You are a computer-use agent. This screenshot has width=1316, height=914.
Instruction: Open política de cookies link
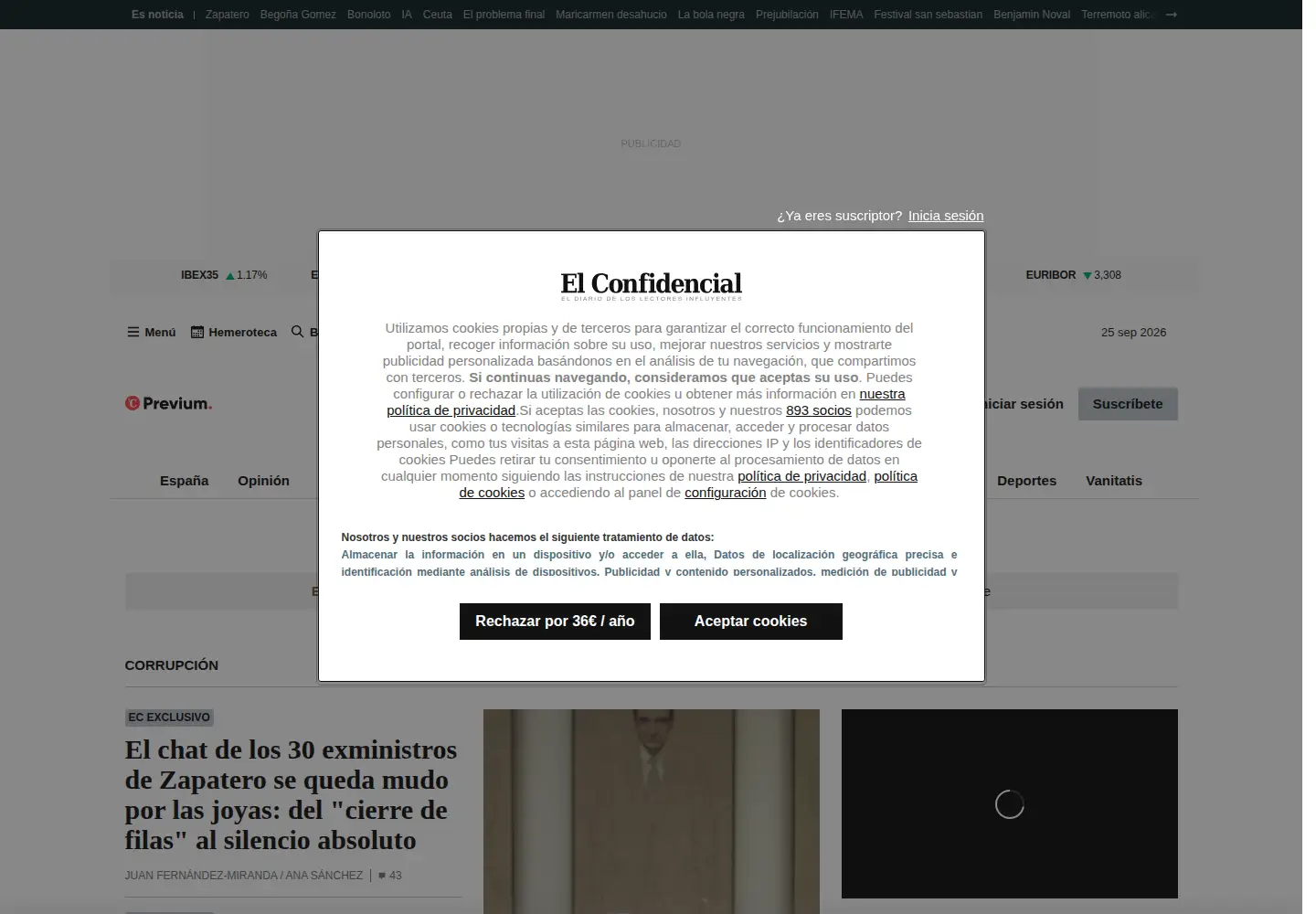click(688, 484)
